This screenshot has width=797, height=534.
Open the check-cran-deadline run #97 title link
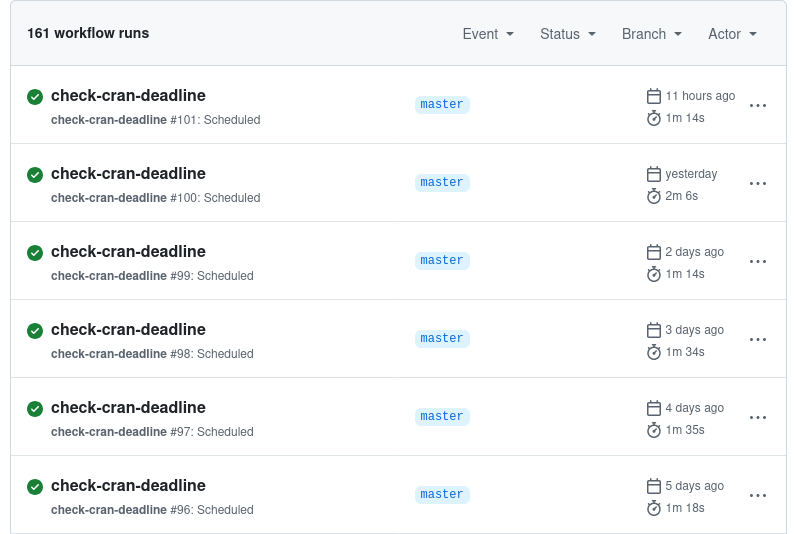click(128, 408)
